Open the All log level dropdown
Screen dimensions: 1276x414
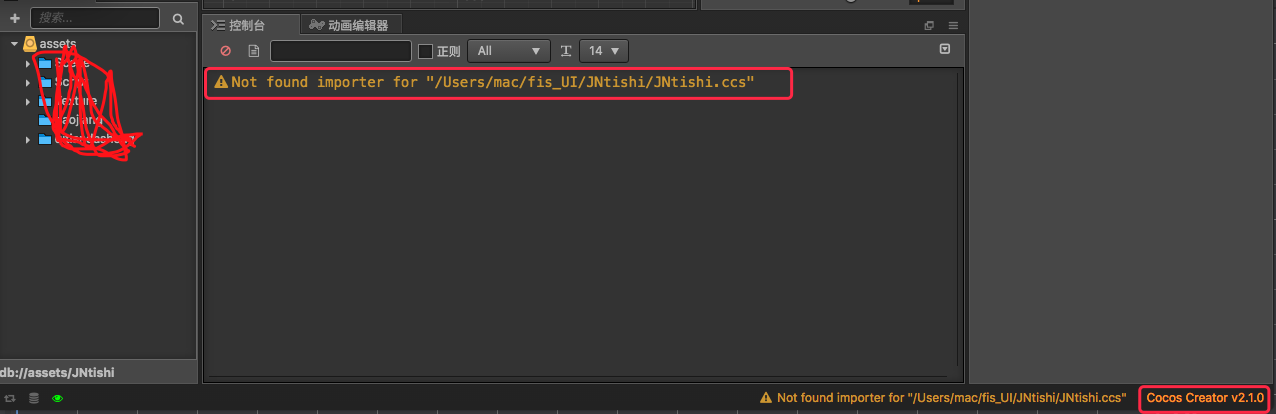(x=509, y=51)
